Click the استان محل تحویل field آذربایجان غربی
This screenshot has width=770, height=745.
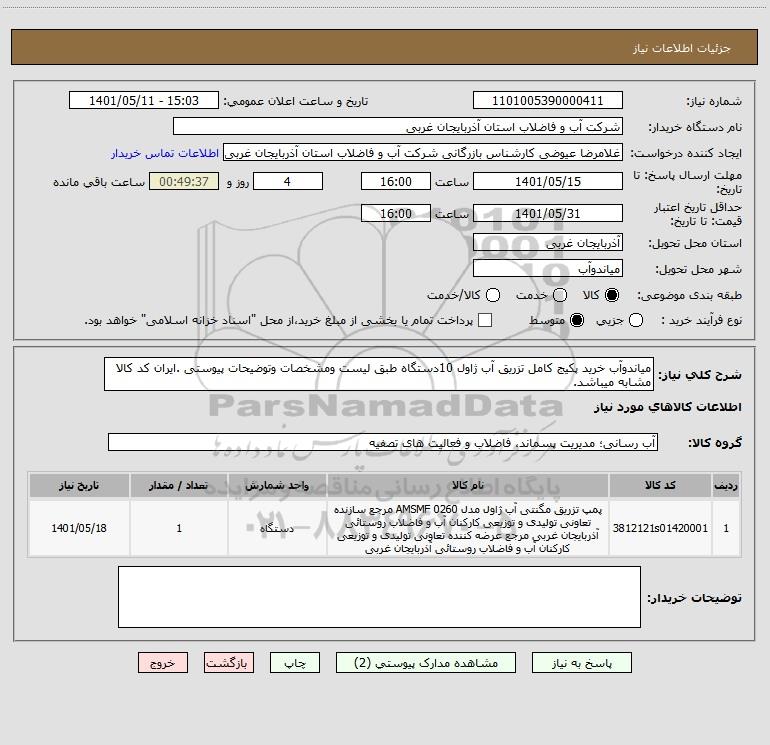548,242
